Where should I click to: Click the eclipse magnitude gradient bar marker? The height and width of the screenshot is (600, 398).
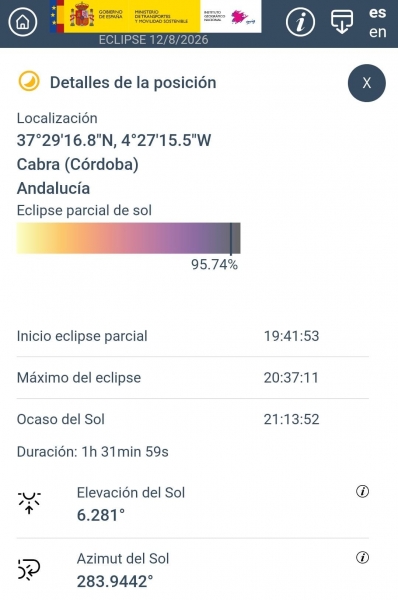231,239
